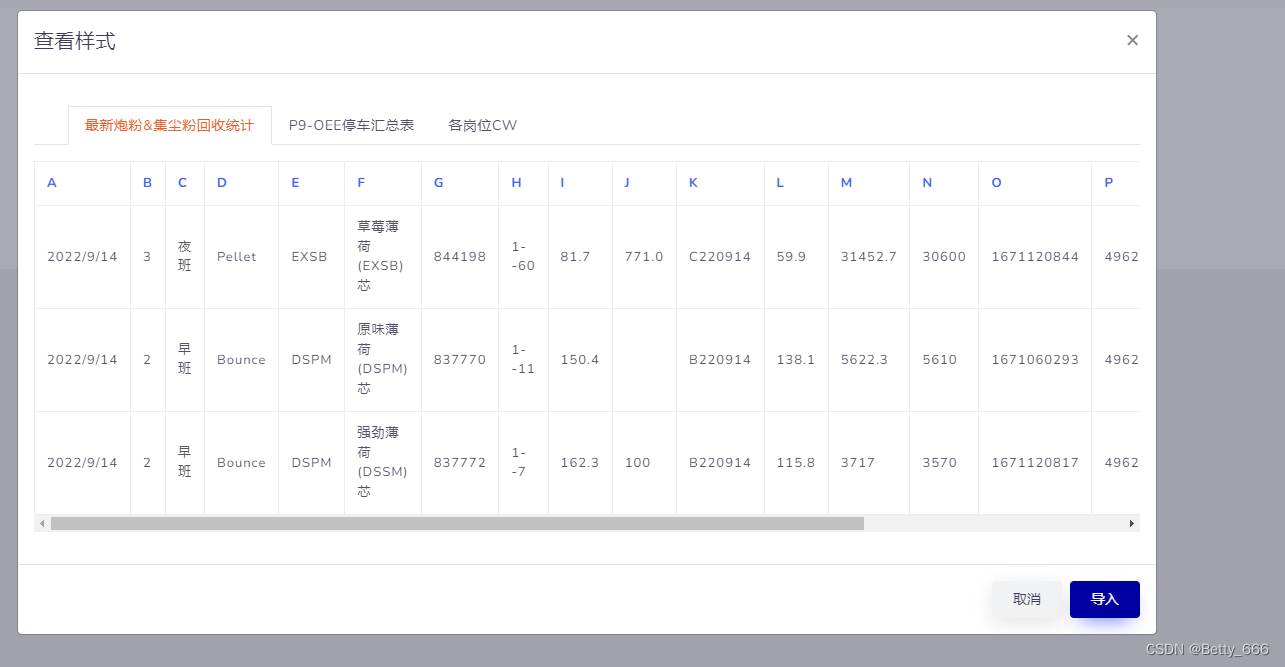The image size is (1285, 667).
Task: Click the left scrollbar arrow
Action: pos(41,523)
